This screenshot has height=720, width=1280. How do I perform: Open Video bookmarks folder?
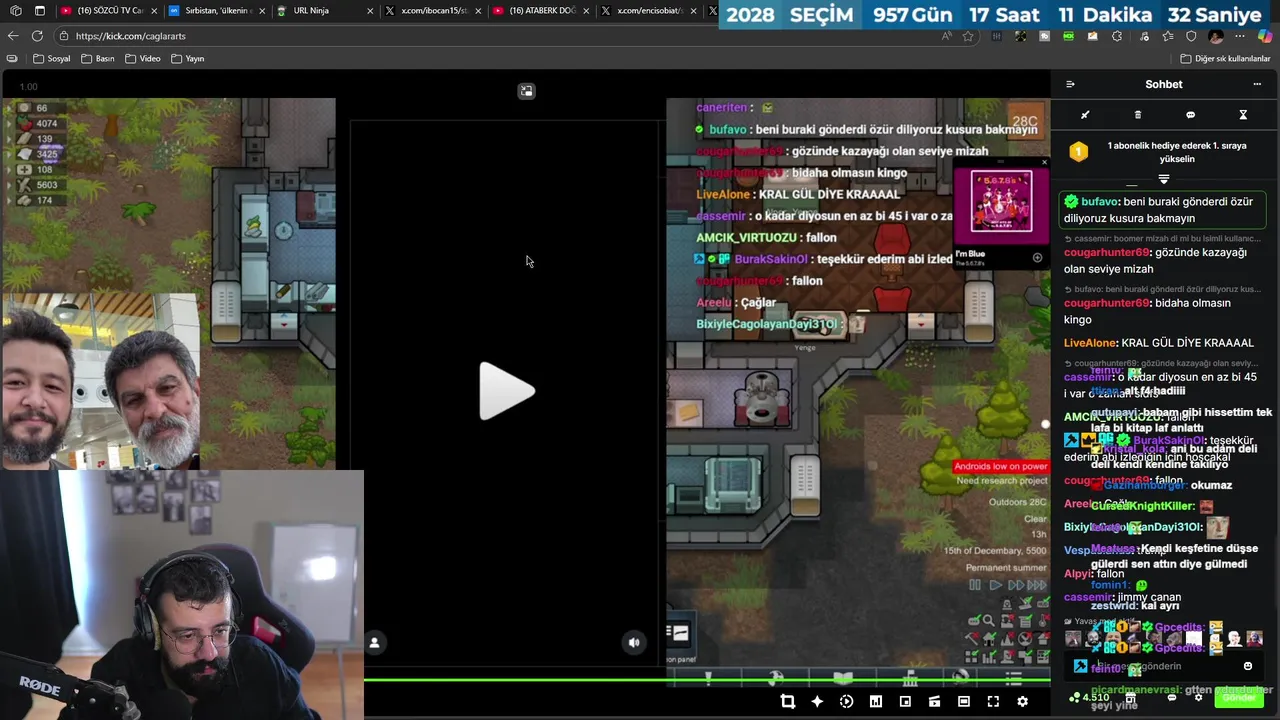[x=143, y=58]
